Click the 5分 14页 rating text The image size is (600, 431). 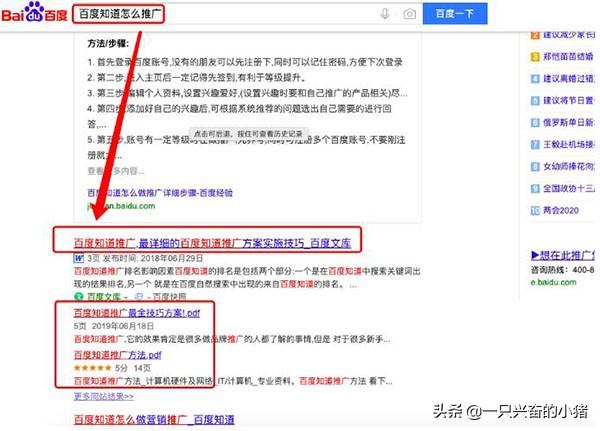(x=133, y=368)
